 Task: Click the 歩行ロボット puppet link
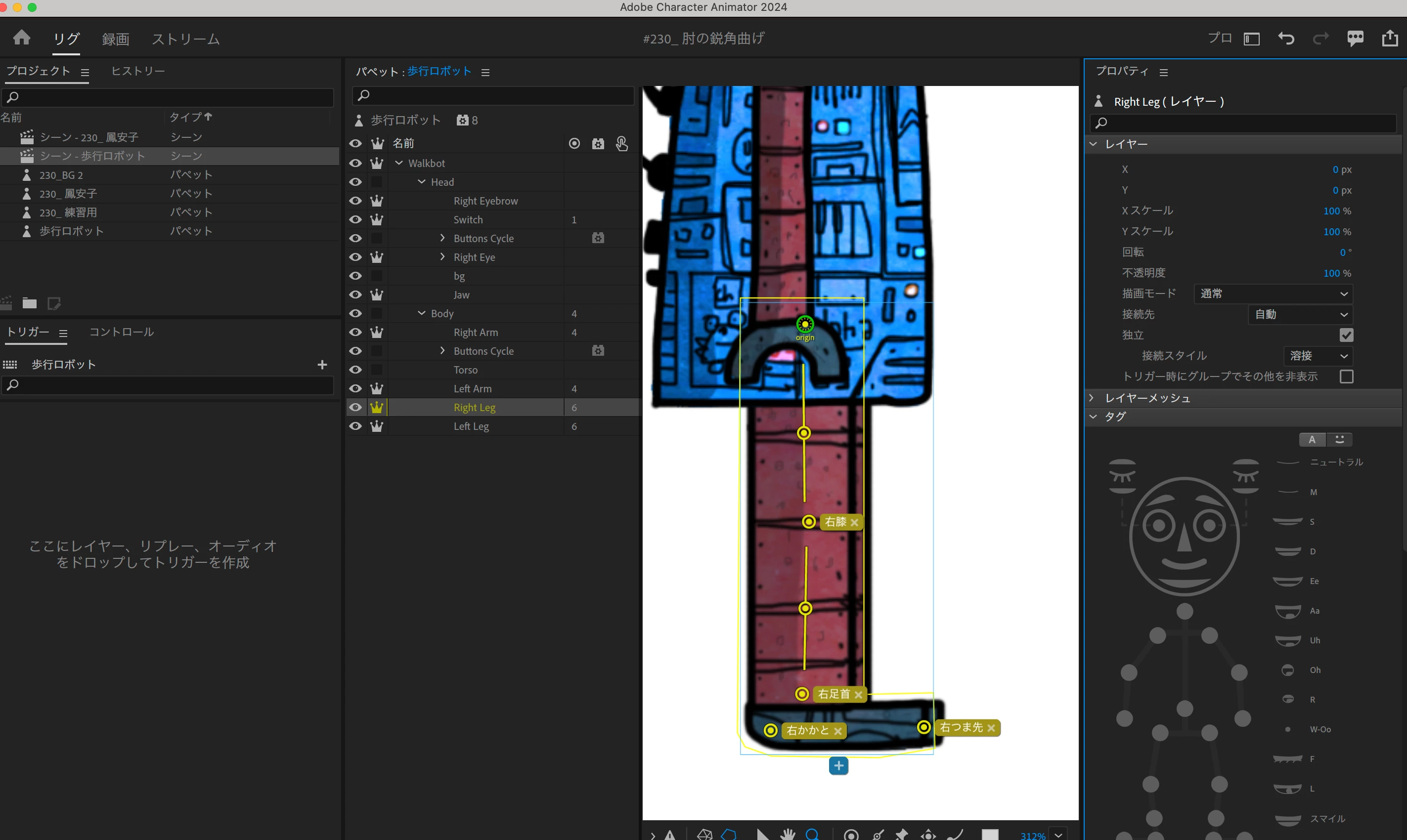[439, 71]
